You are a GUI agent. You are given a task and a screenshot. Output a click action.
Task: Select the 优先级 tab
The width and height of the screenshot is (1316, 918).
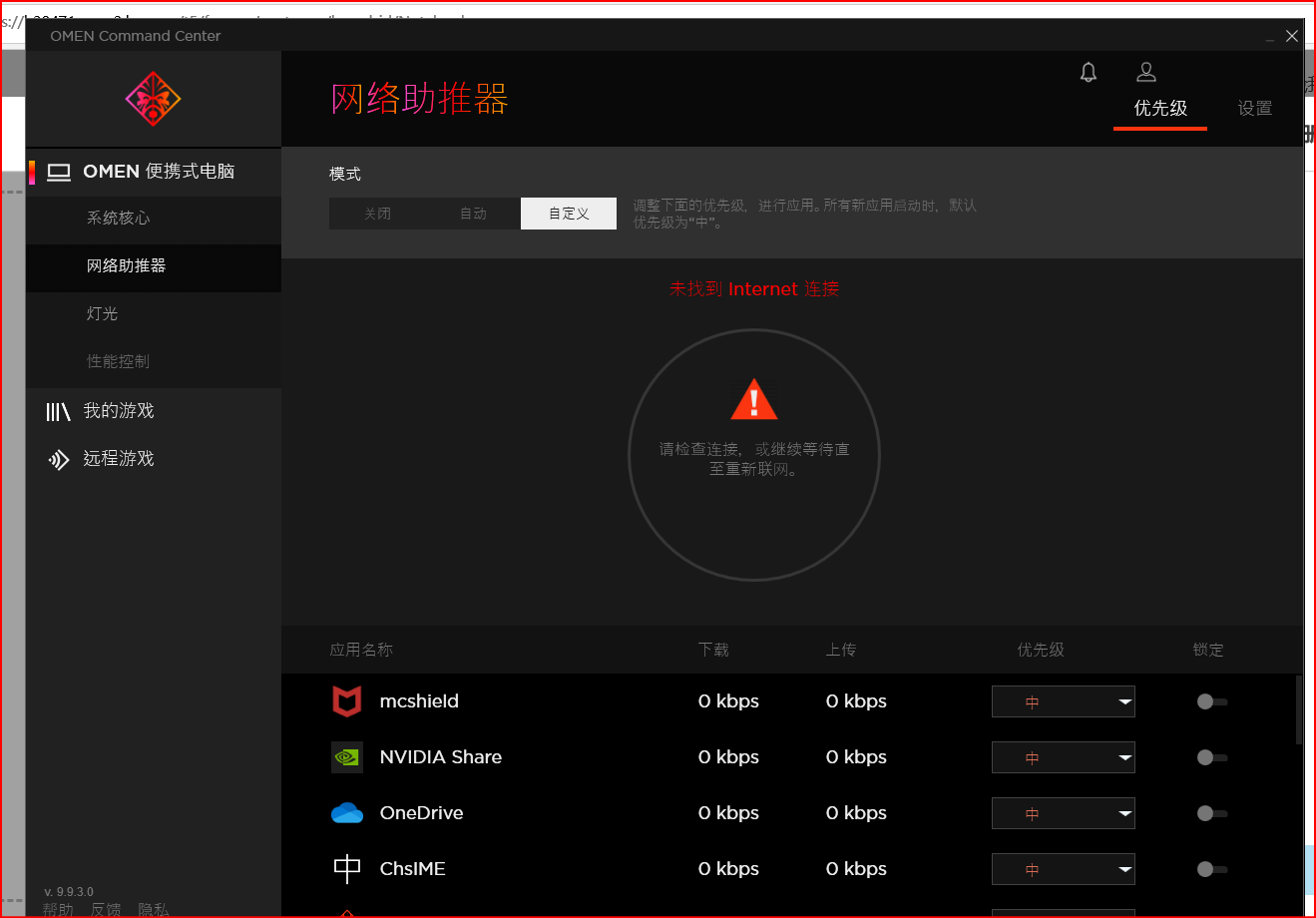pyautogui.click(x=1159, y=108)
